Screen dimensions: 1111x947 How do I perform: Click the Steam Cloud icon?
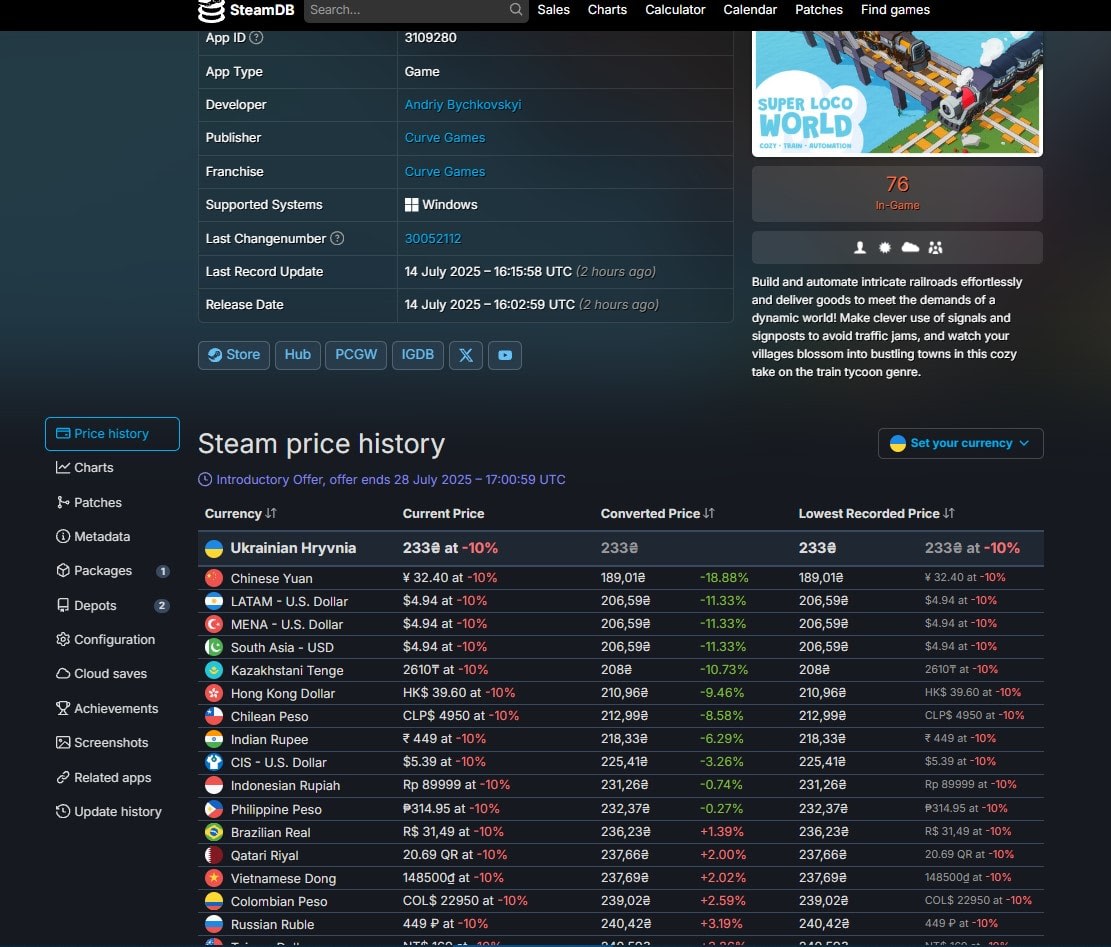(x=910, y=247)
